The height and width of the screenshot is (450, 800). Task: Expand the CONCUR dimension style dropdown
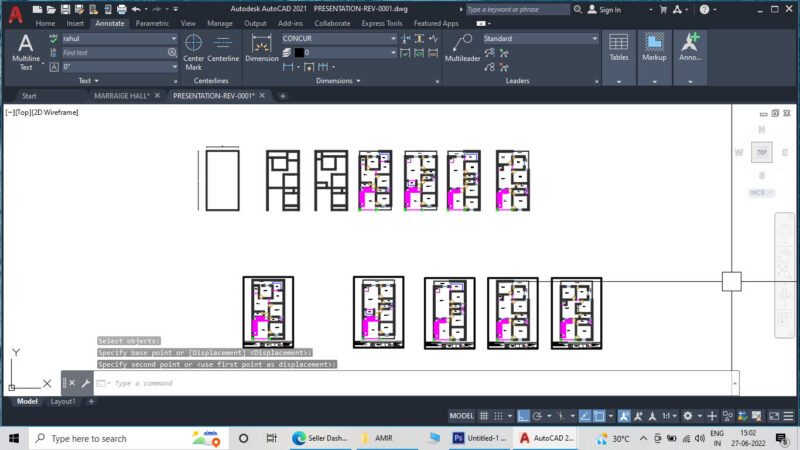pyautogui.click(x=393, y=38)
